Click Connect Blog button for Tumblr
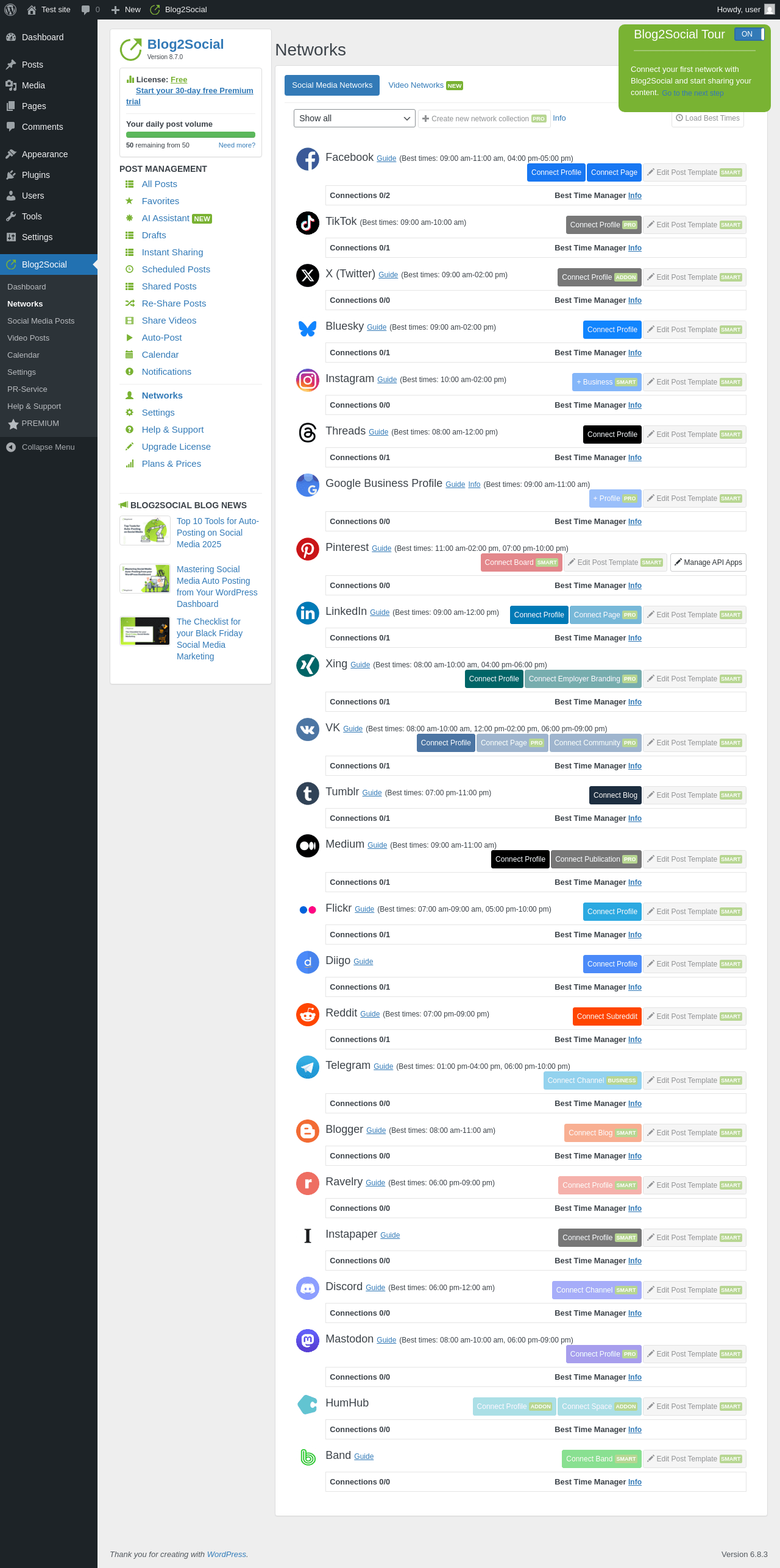The width and height of the screenshot is (780, 1568). (x=615, y=795)
